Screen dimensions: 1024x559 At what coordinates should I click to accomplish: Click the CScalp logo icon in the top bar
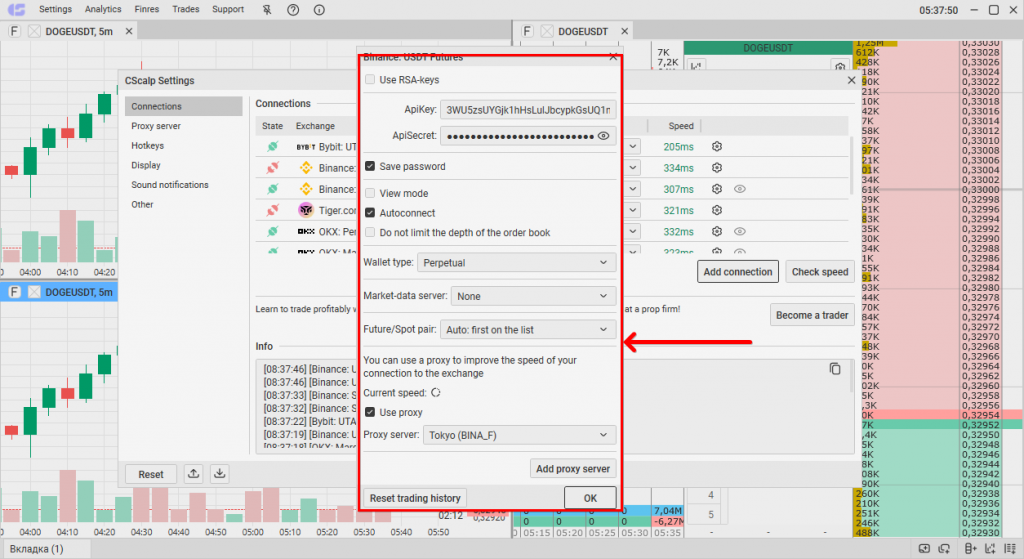(16, 10)
